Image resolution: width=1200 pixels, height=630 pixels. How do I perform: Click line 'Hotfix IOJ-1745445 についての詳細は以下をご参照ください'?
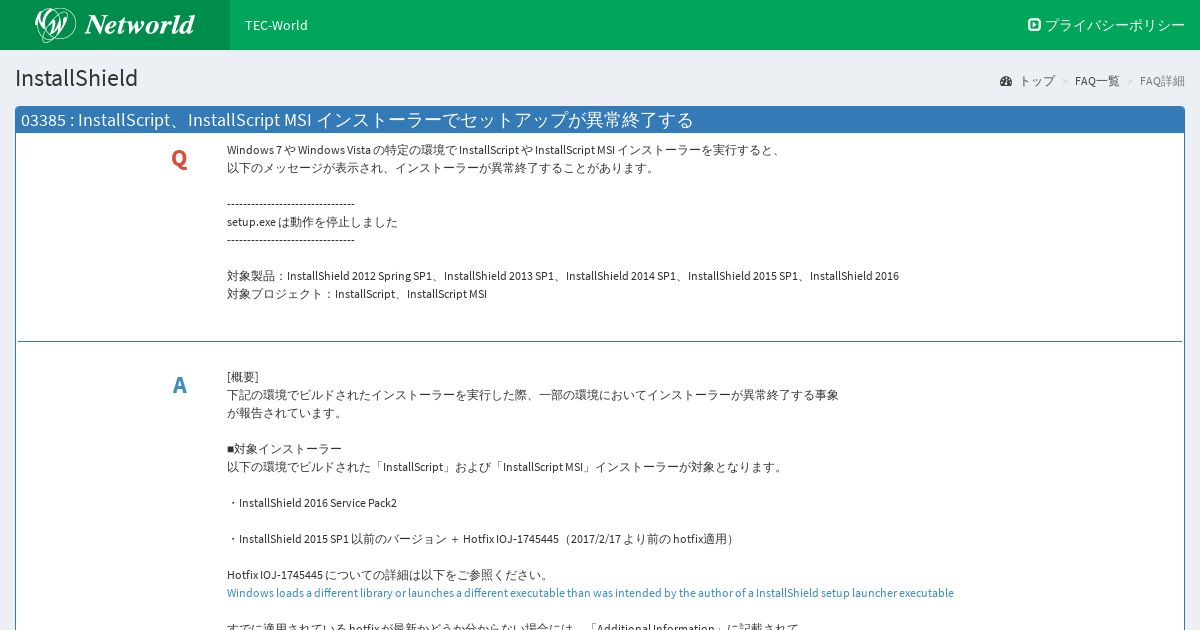(x=389, y=575)
